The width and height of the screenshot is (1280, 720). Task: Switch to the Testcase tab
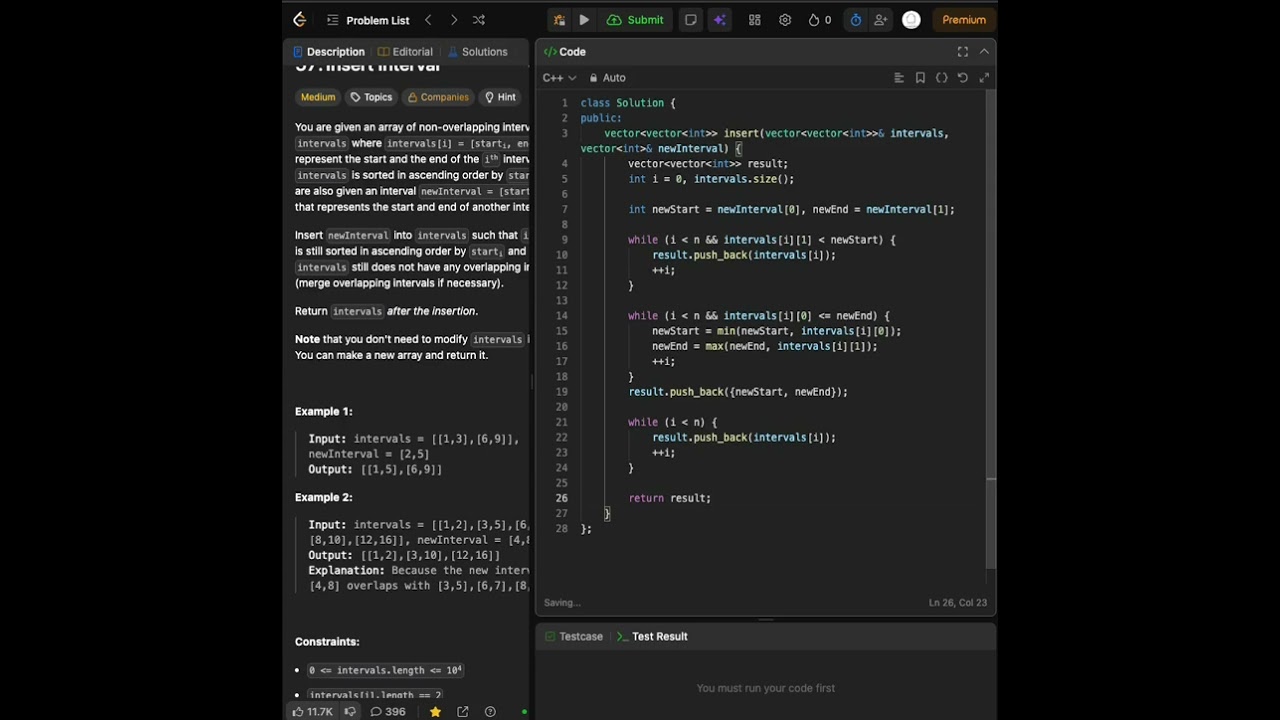(574, 636)
